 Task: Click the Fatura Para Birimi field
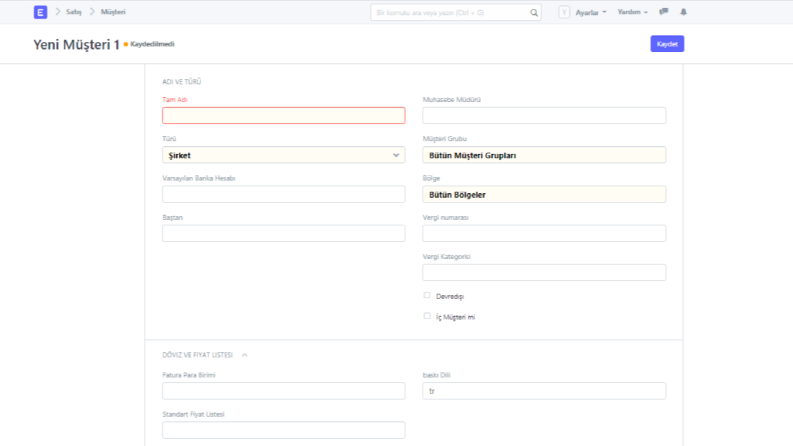pyautogui.click(x=284, y=391)
